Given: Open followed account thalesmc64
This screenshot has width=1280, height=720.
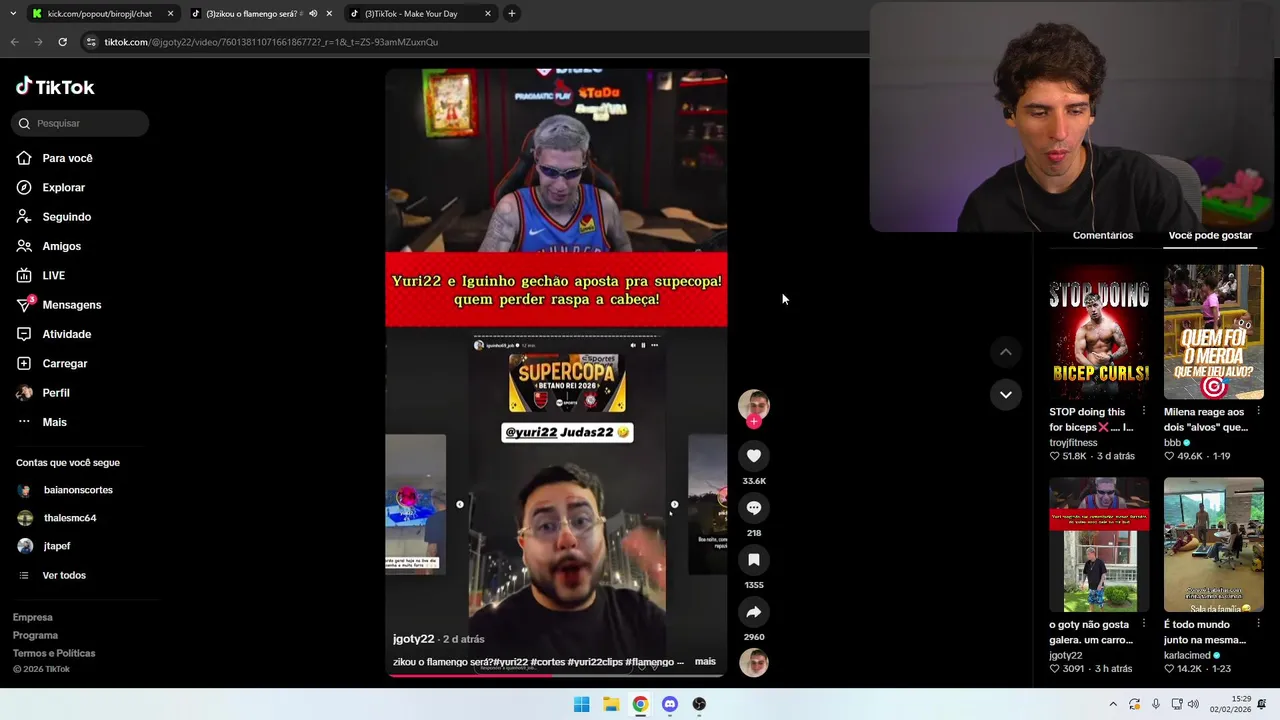Looking at the screenshot, I should point(70,518).
